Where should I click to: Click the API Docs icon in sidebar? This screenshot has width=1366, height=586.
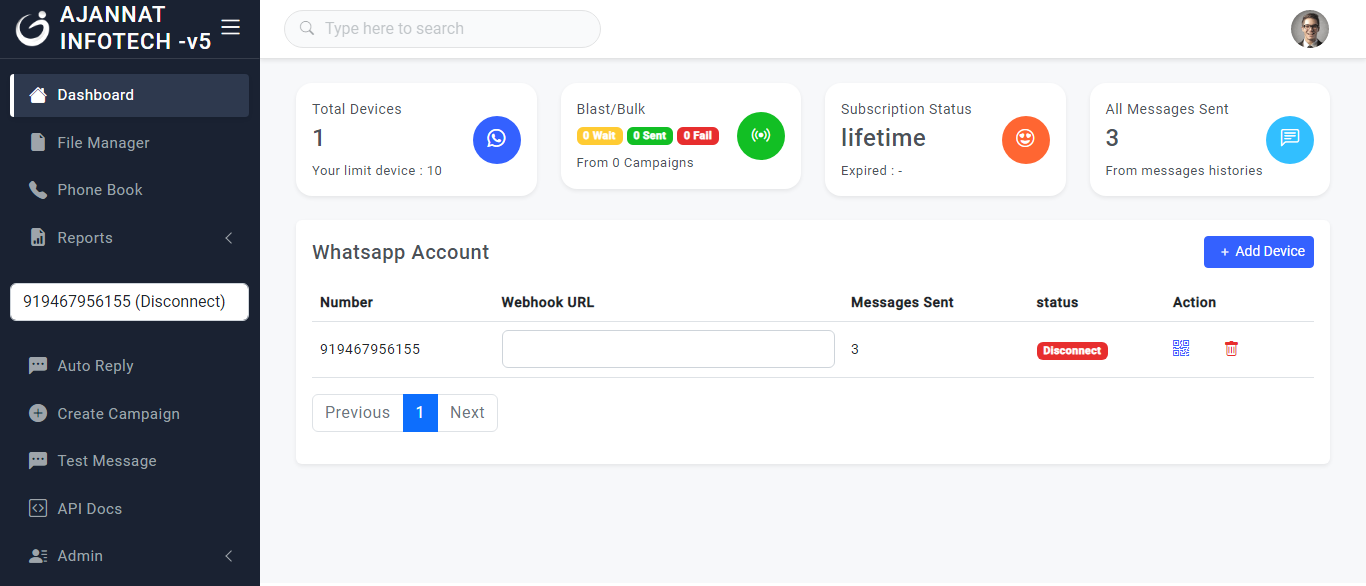coord(38,508)
